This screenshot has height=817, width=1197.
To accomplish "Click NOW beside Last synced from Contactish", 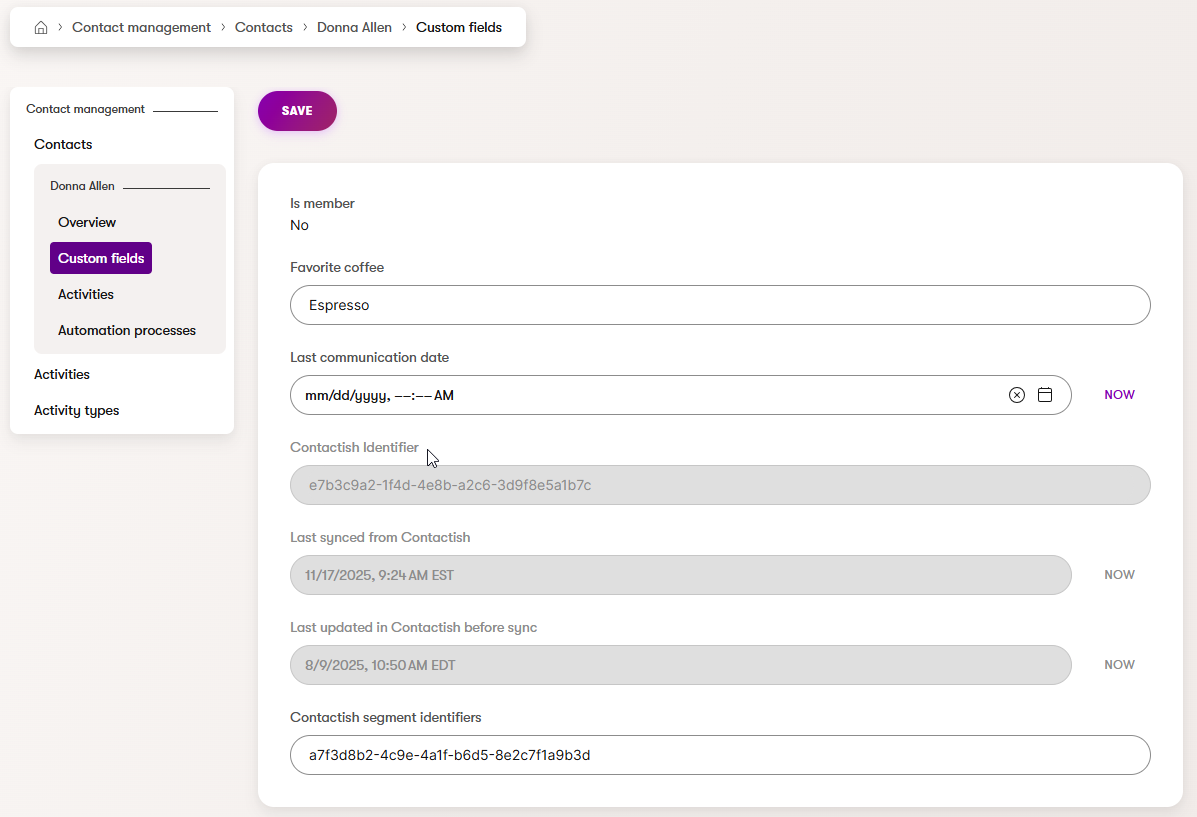I will pos(1119,574).
